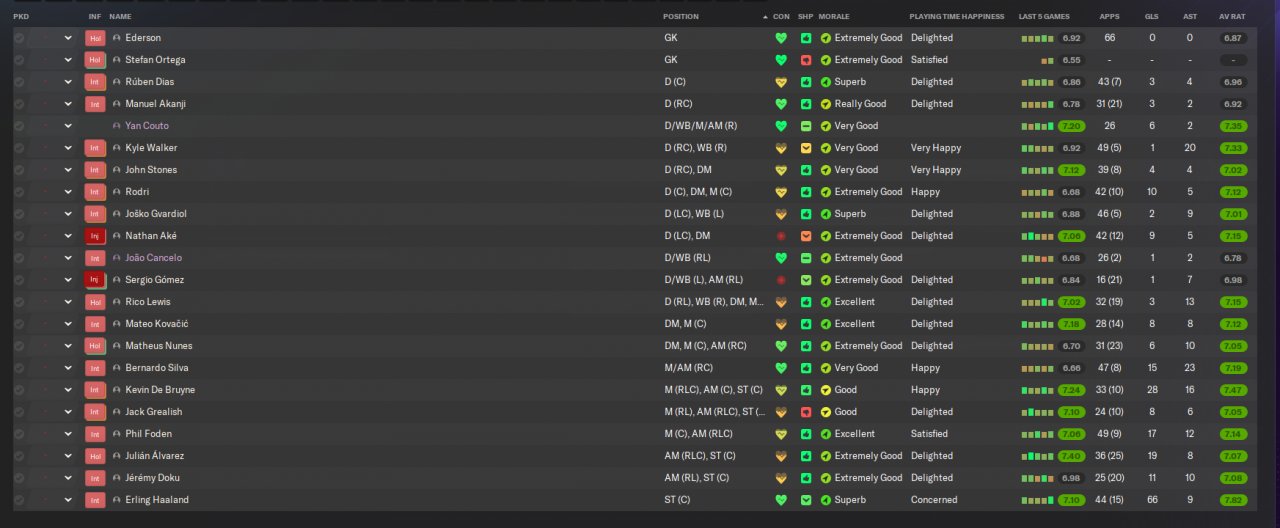The height and width of the screenshot is (528, 1280).
Task: Expand João Cancelo's row chevron
Action: [68, 258]
